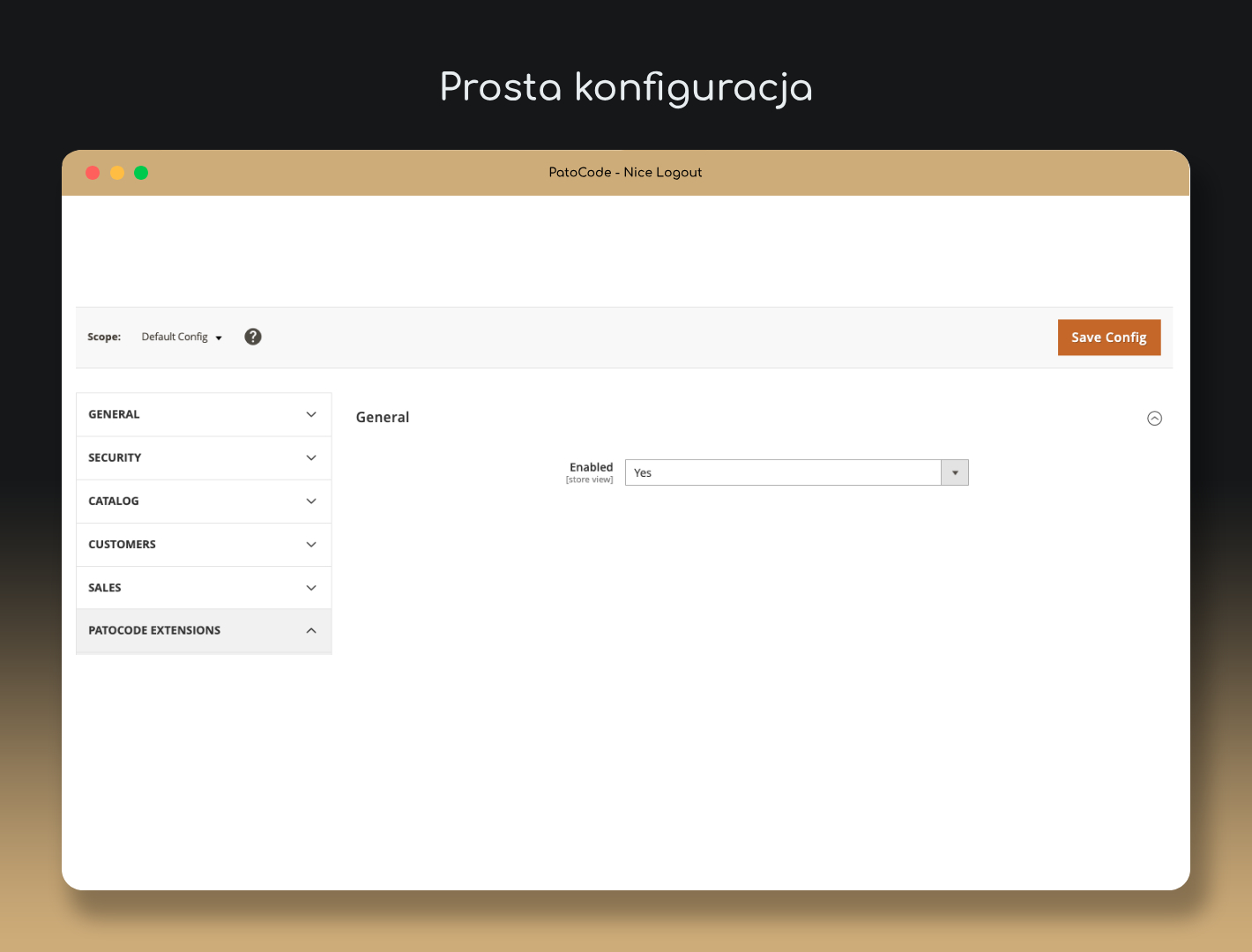Image resolution: width=1252 pixels, height=952 pixels.
Task: Expand the SECURITY sidebar section
Action: click(203, 457)
